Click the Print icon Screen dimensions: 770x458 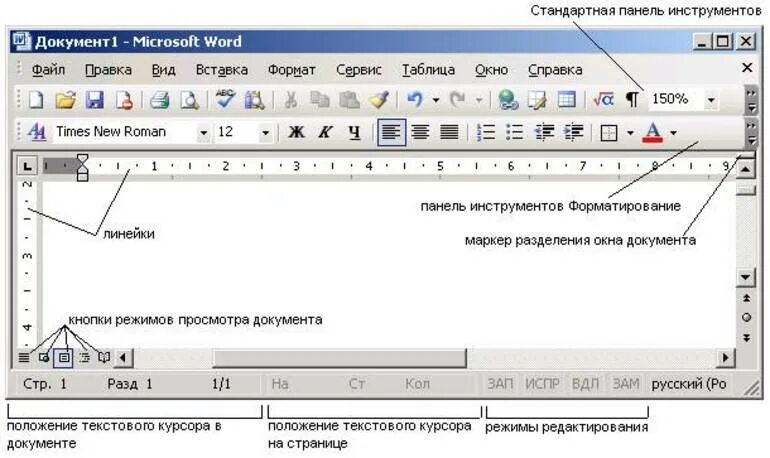tap(160, 100)
